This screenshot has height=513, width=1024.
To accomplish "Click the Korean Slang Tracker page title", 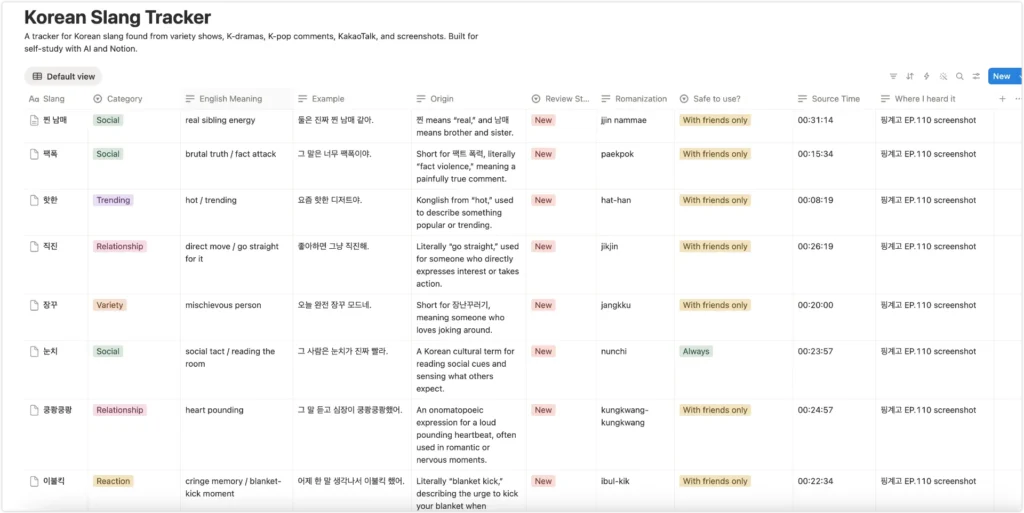I will pyautogui.click(x=118, y=18).
